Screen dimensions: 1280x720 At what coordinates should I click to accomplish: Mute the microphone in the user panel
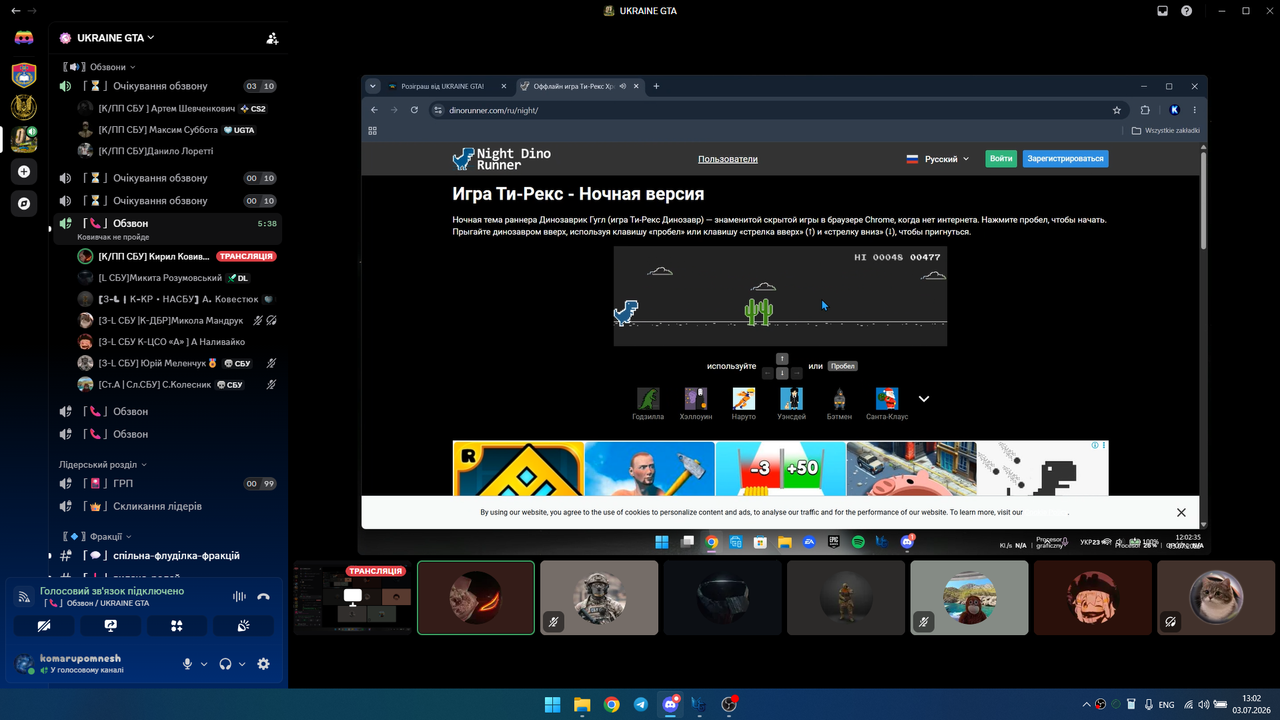click(187, 664)
